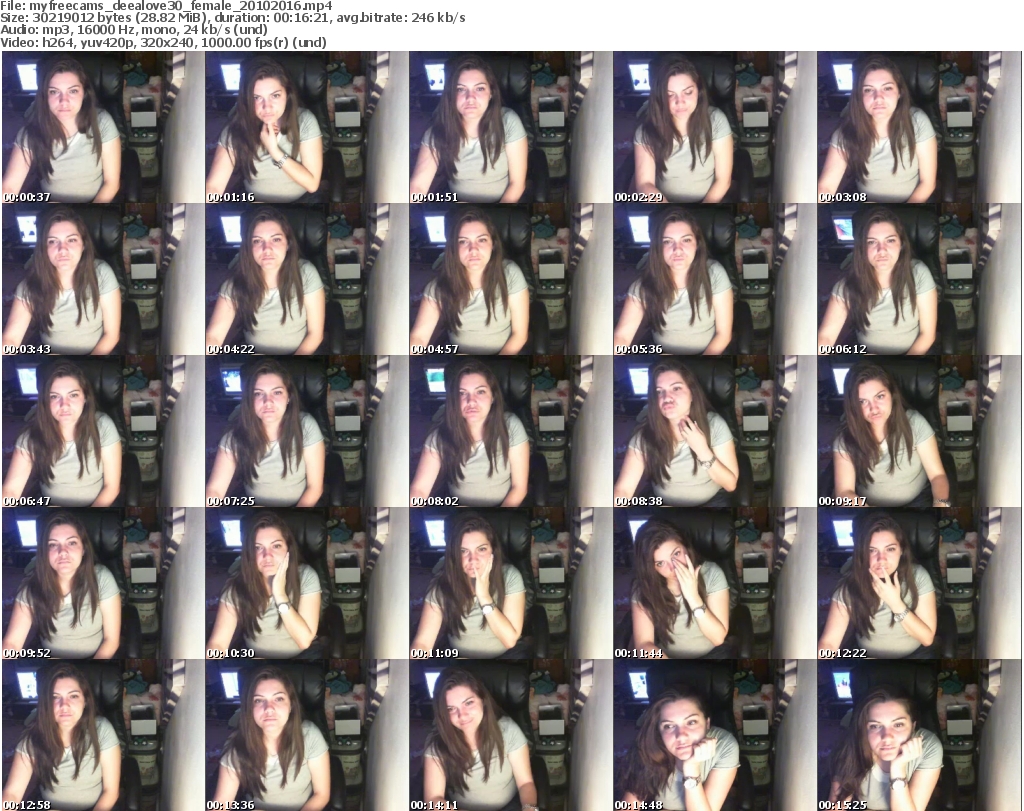Viewport: 1024px width, 811px height.
Task: Pick the frame stamped 00:09:17
Action: coord(919,432)
